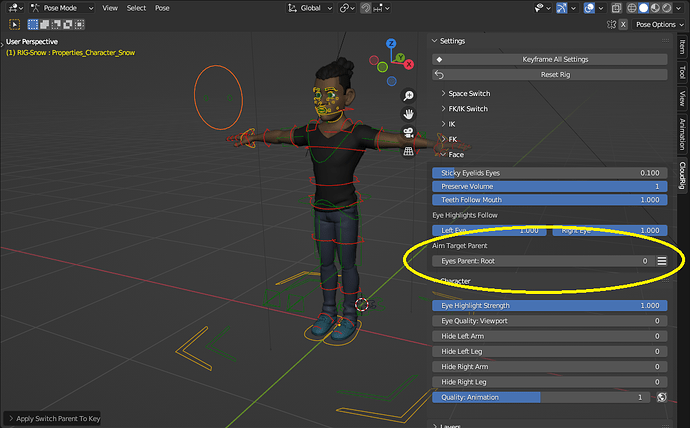The image size is (690, 428).
Task: Toggle X-axis mirror button
Action: [623, 25]
